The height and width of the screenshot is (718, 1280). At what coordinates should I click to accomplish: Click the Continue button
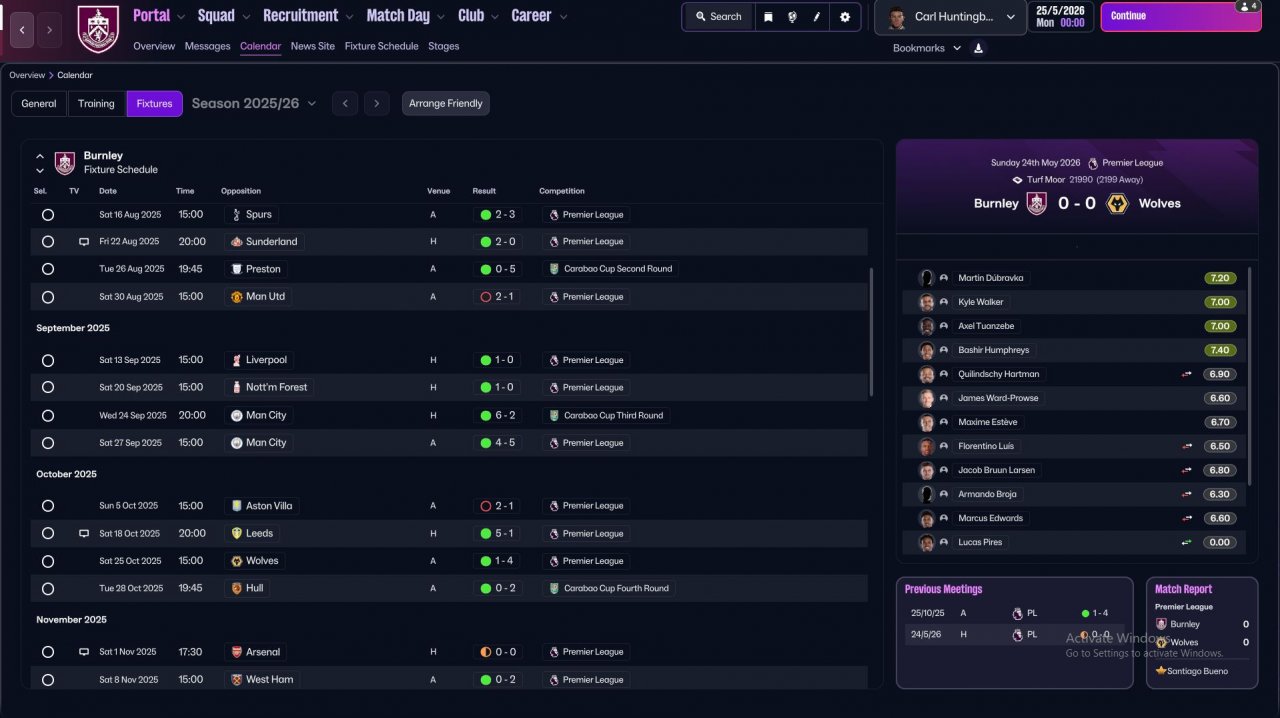[1179, 16]
